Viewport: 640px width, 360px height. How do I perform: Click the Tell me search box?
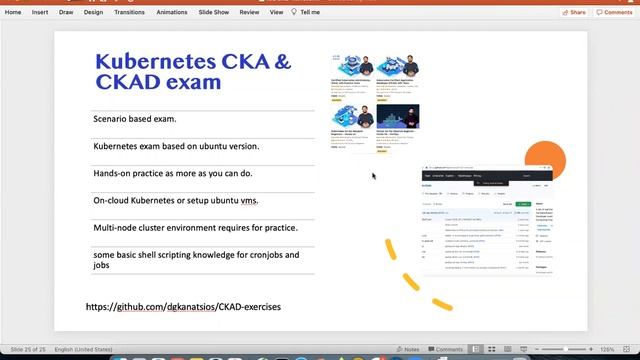(x=310, y=12)
